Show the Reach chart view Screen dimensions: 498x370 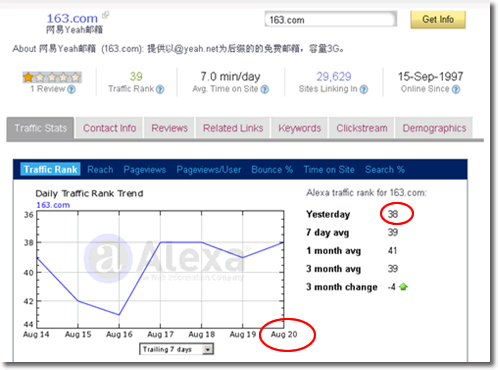tap(100, 170)
